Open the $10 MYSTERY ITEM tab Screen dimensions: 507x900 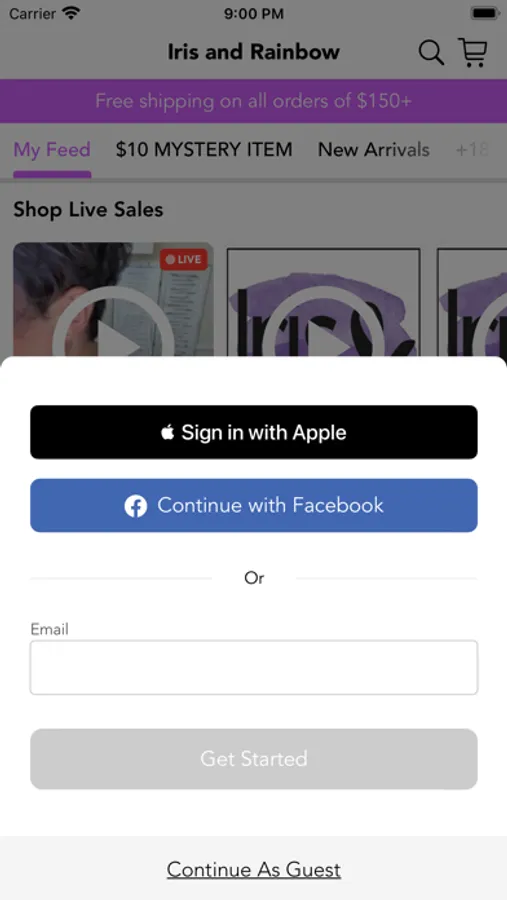(204, 150)
